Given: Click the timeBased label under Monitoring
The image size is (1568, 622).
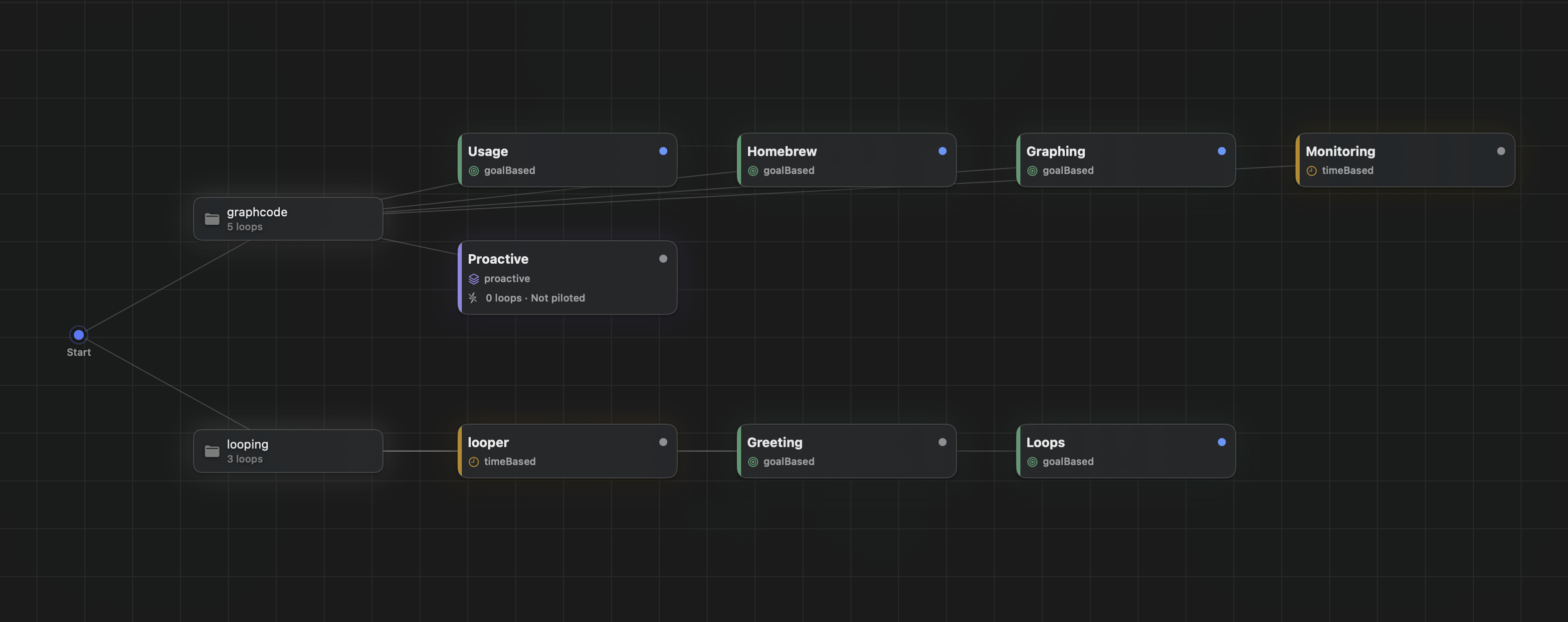Looking at the screenshot, I should click(x=1348, y=171).
